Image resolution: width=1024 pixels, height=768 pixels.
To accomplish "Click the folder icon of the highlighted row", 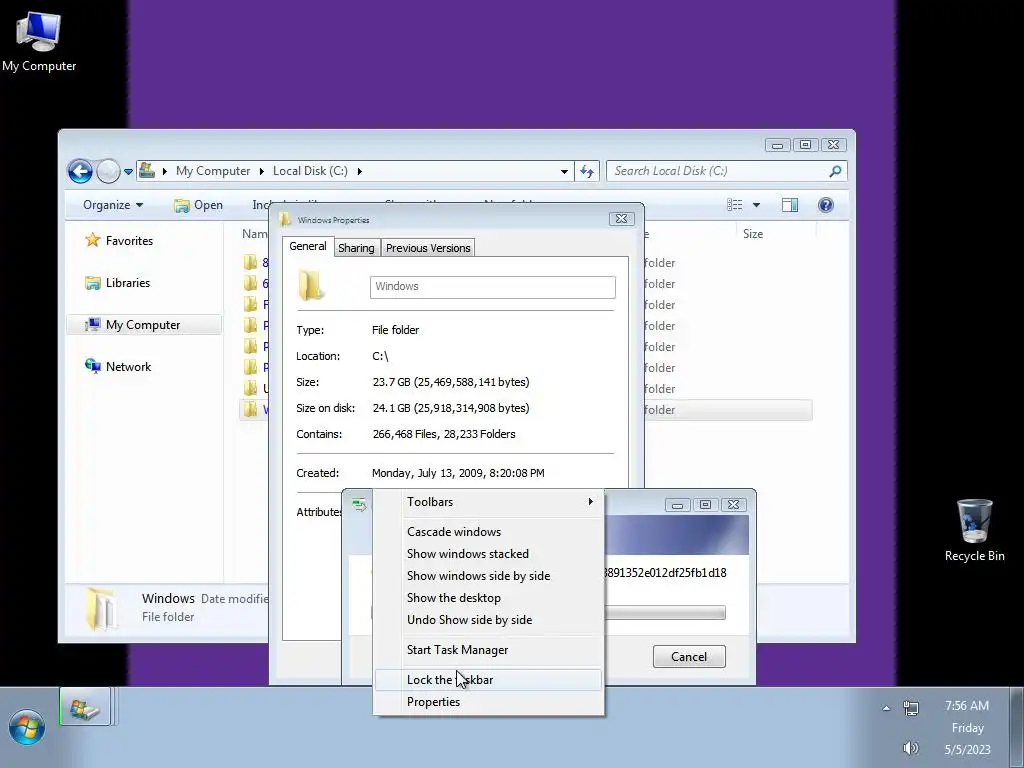I will [x=250, y=409].
